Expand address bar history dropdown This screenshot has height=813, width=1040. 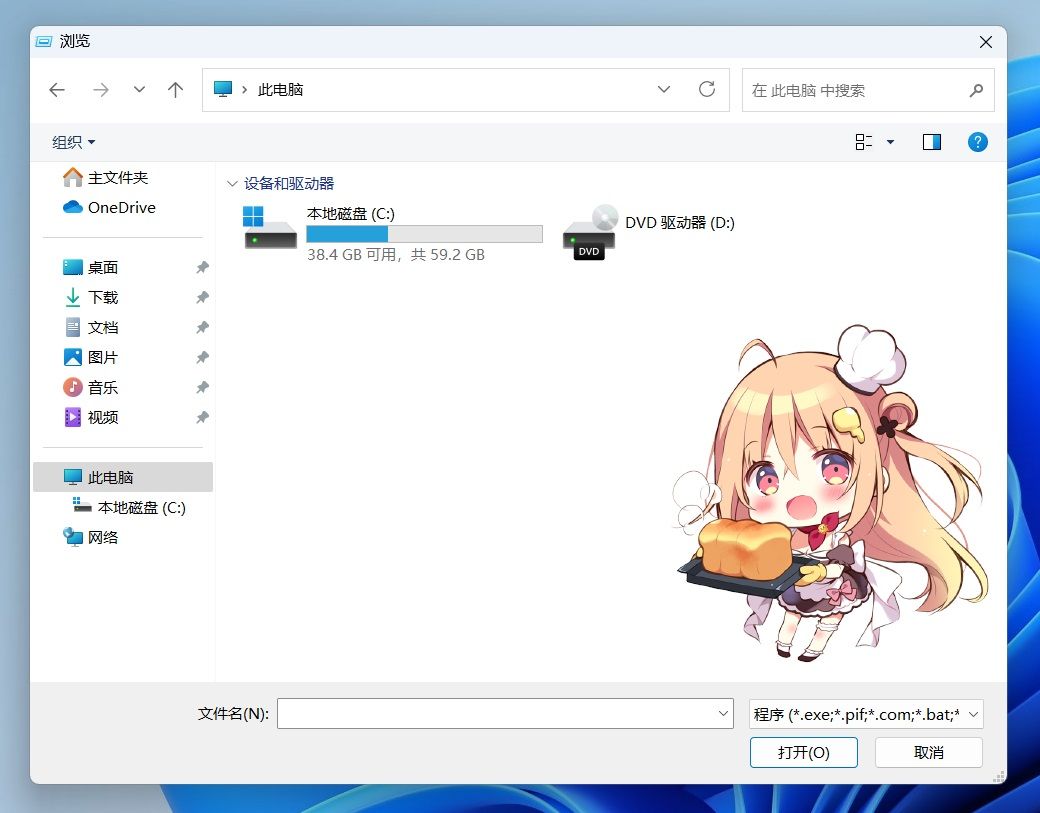coord(663,90)
